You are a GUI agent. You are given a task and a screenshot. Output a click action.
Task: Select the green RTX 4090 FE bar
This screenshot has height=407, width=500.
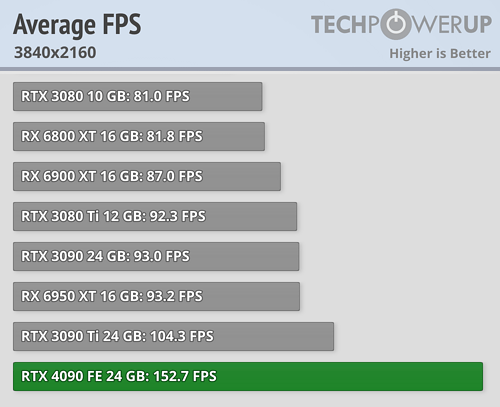(x=248, y=376)
